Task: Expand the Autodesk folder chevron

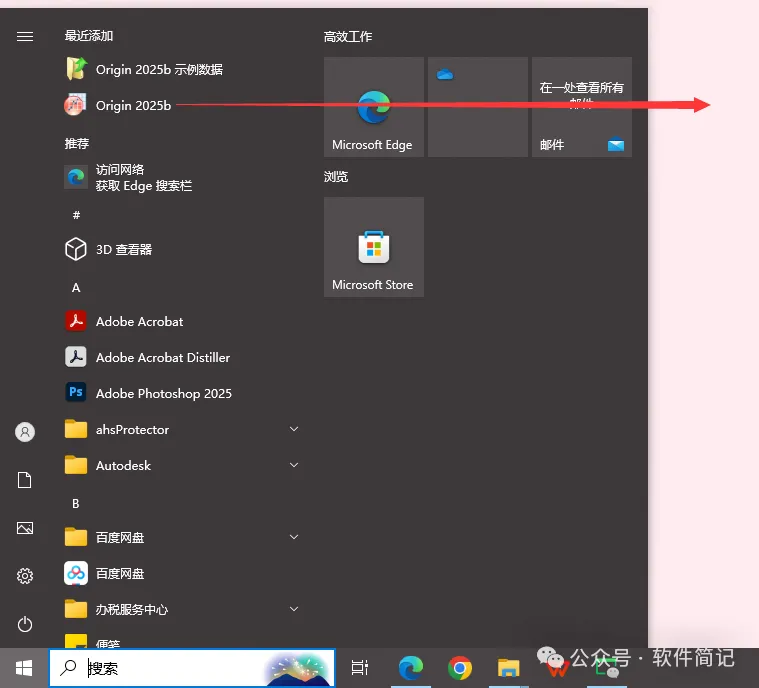Action: [x=293, y=465]
